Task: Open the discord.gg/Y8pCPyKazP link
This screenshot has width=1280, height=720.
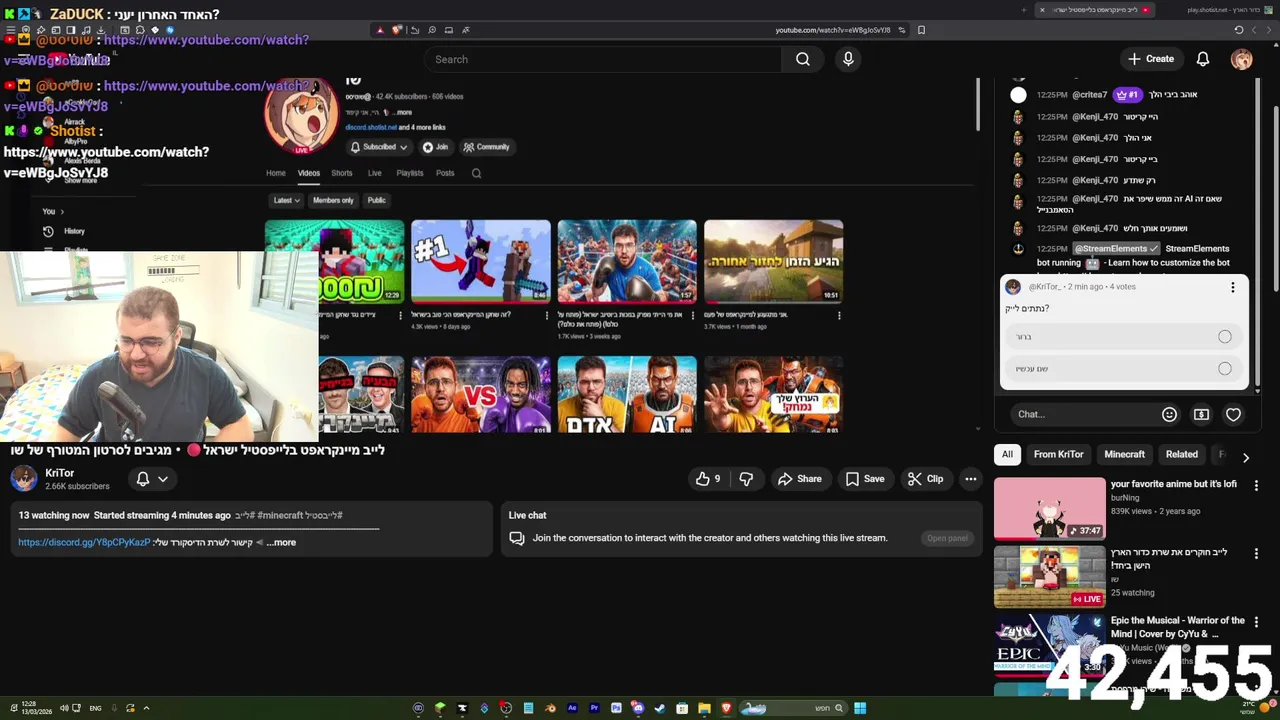Action: click(84, 542)
